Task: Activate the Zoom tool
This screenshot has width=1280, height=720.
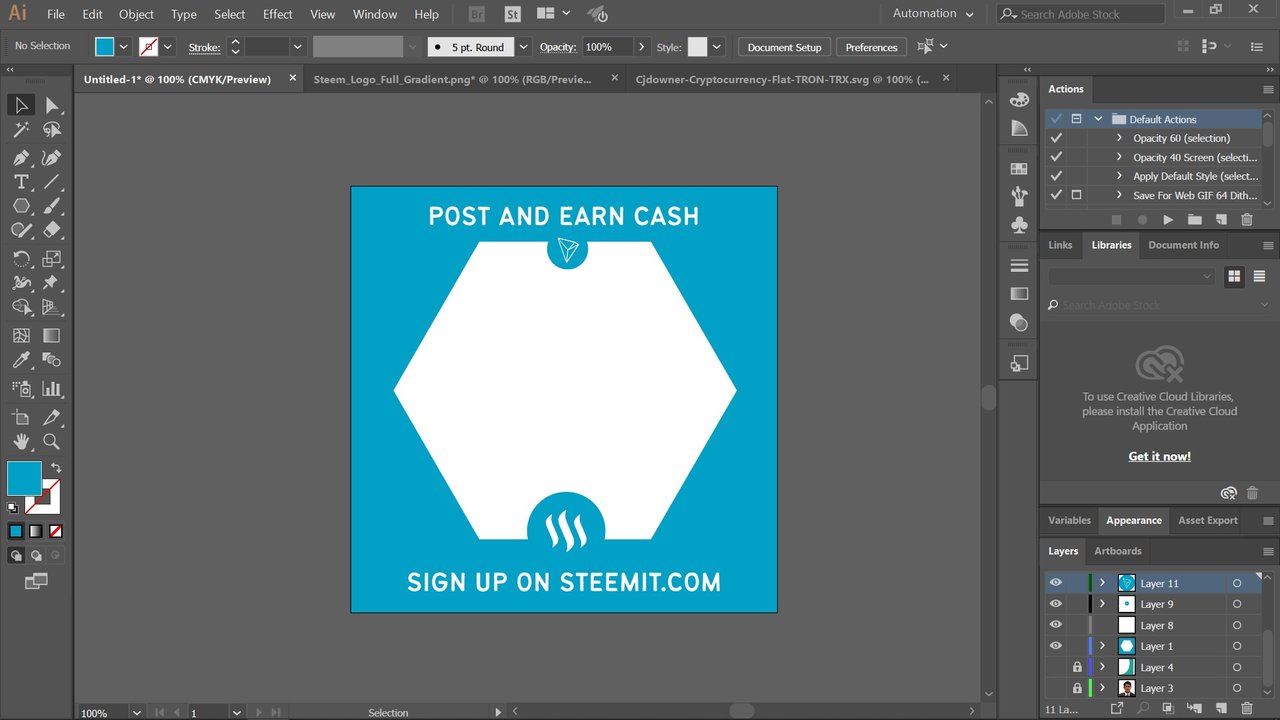Action: pos(52,441)
